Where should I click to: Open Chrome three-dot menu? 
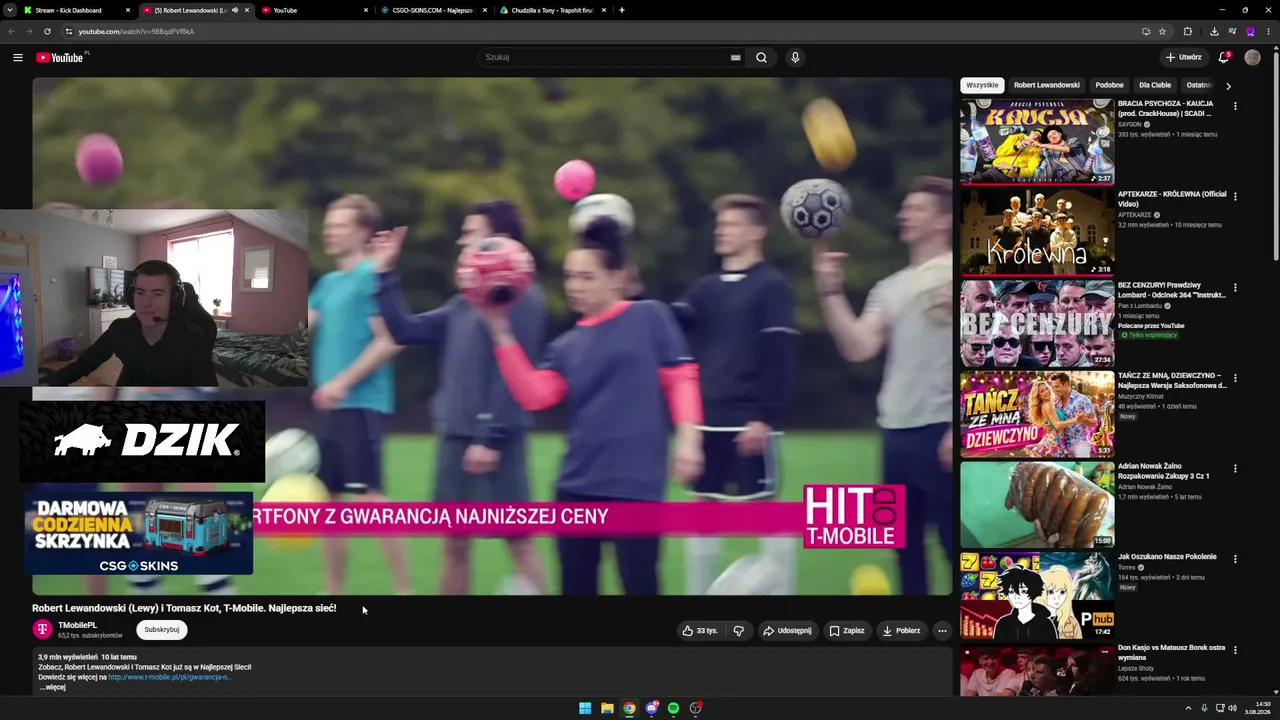pyautogui.click(x=1268, y=31)
